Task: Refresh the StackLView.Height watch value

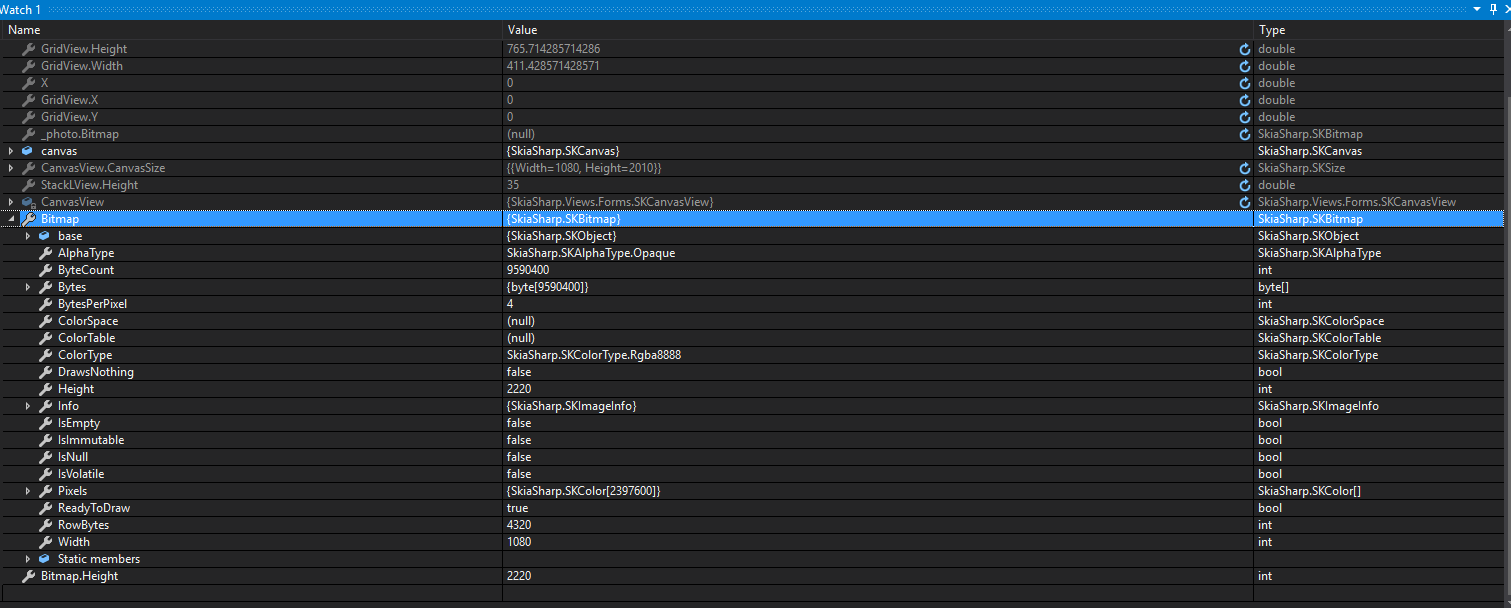Action: 1245,185
